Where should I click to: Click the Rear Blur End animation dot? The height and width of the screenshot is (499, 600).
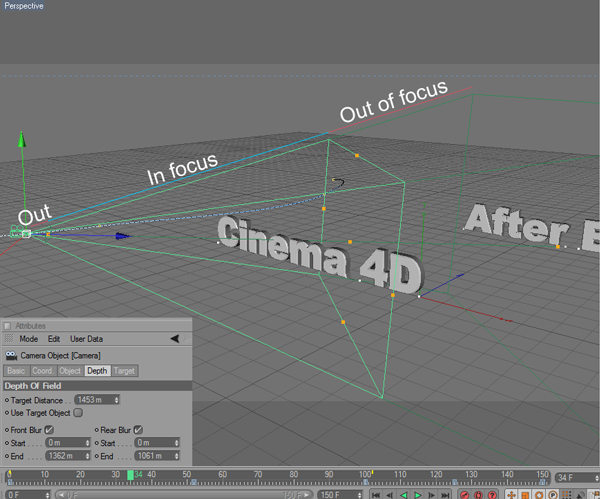(96, 456)
